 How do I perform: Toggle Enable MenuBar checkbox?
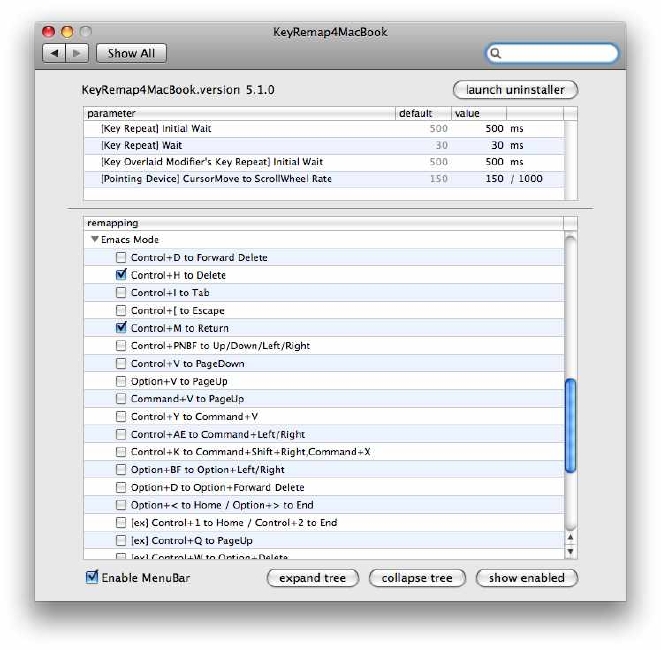(x=92, y=577)
